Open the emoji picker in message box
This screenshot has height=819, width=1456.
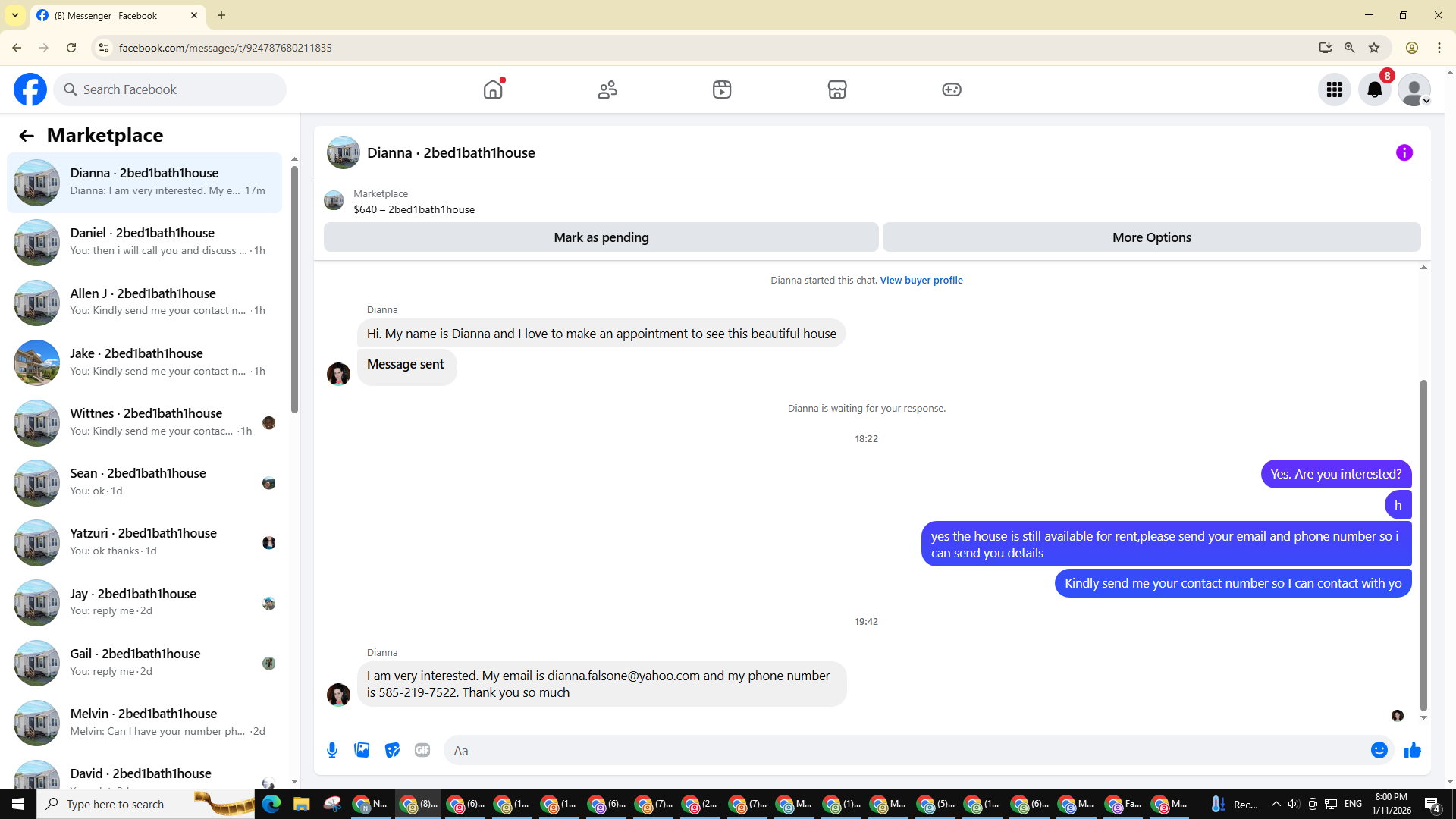coord(1379,751)
